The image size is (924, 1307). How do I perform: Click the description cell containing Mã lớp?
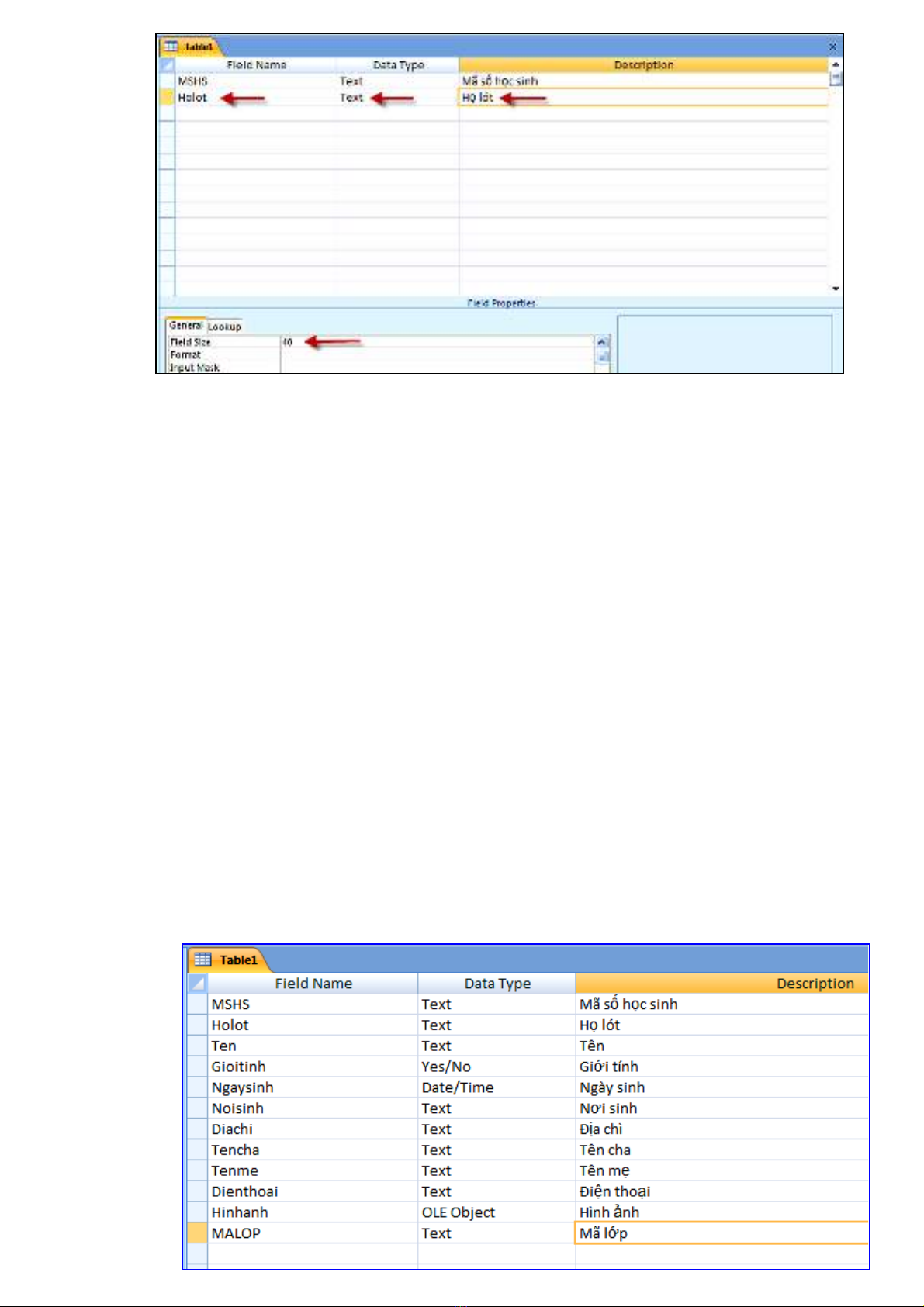coord(721,1233)
